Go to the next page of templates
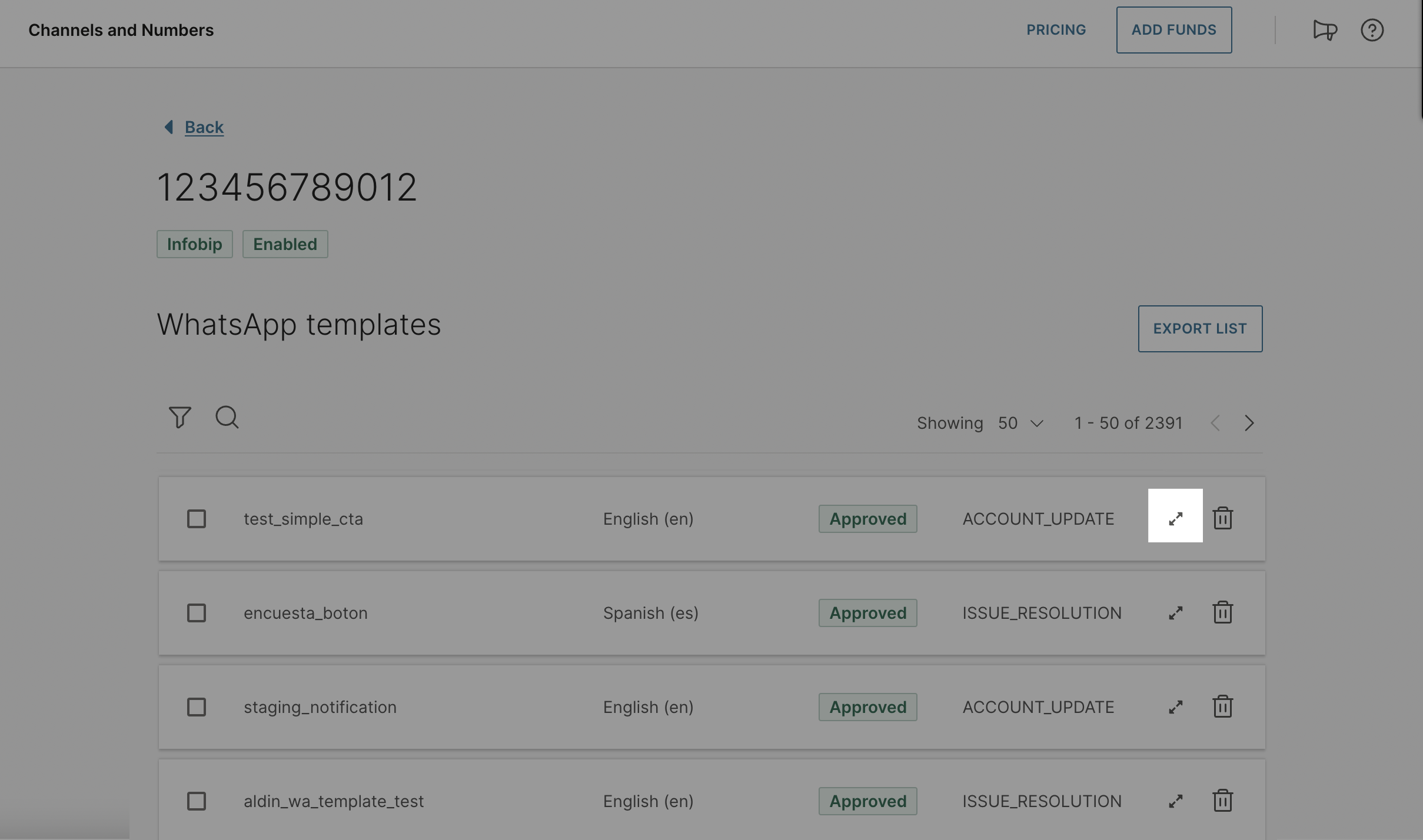The image size is (1423, 840). pyautogui.click(x=1249, y=423)
